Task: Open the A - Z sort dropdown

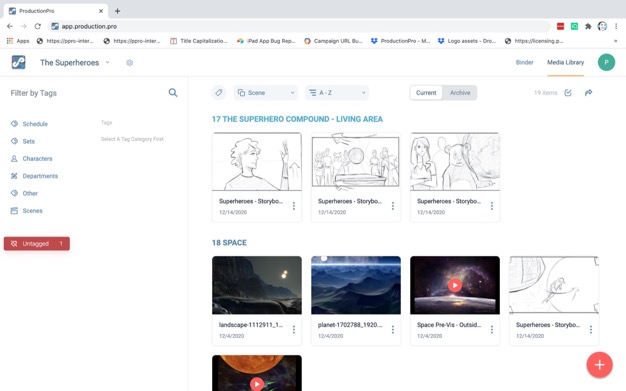Action: tap(337, 93)
